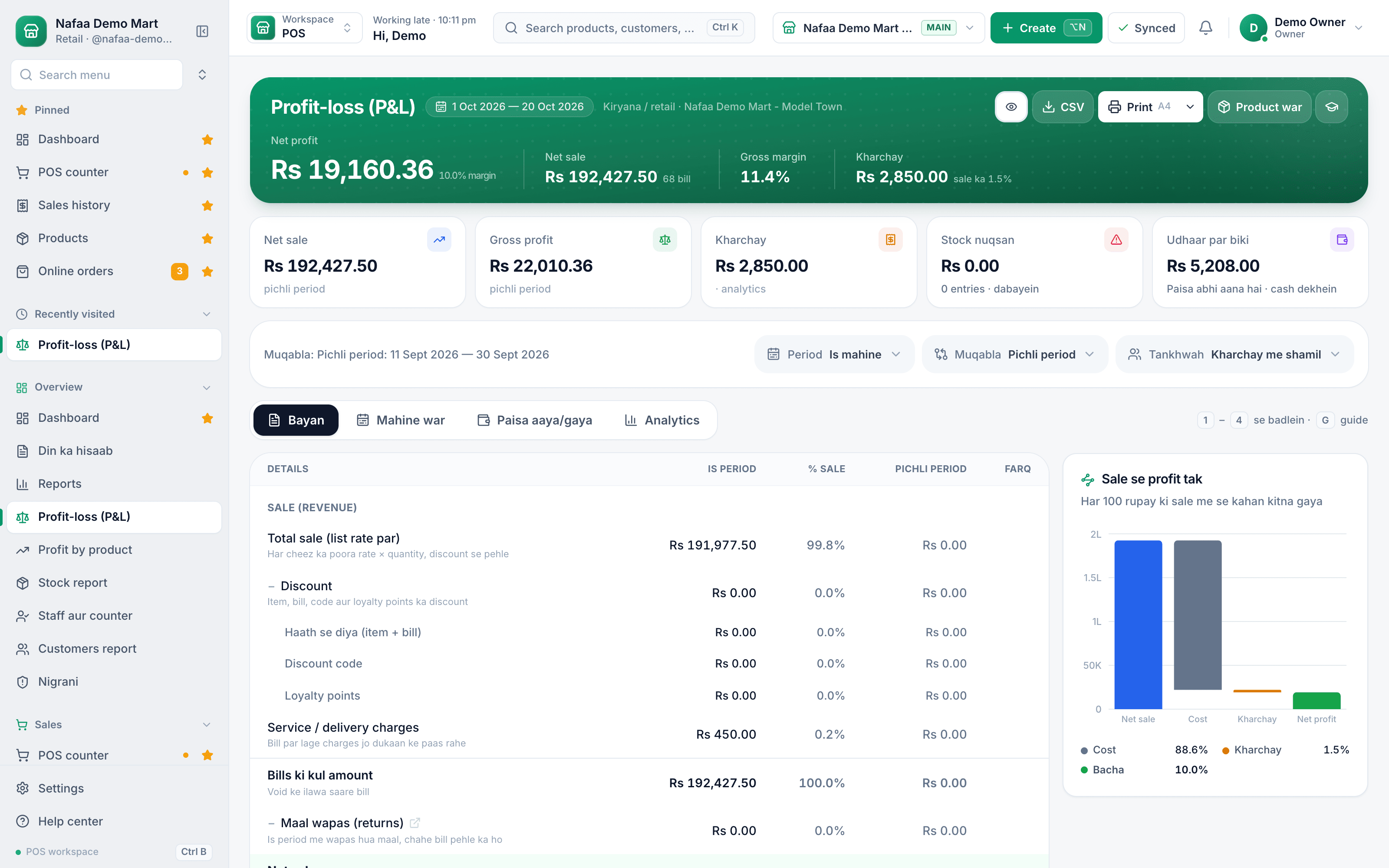
Task: Click the Stock nuqsan warning icon
Action: [x=1116, y=240]
